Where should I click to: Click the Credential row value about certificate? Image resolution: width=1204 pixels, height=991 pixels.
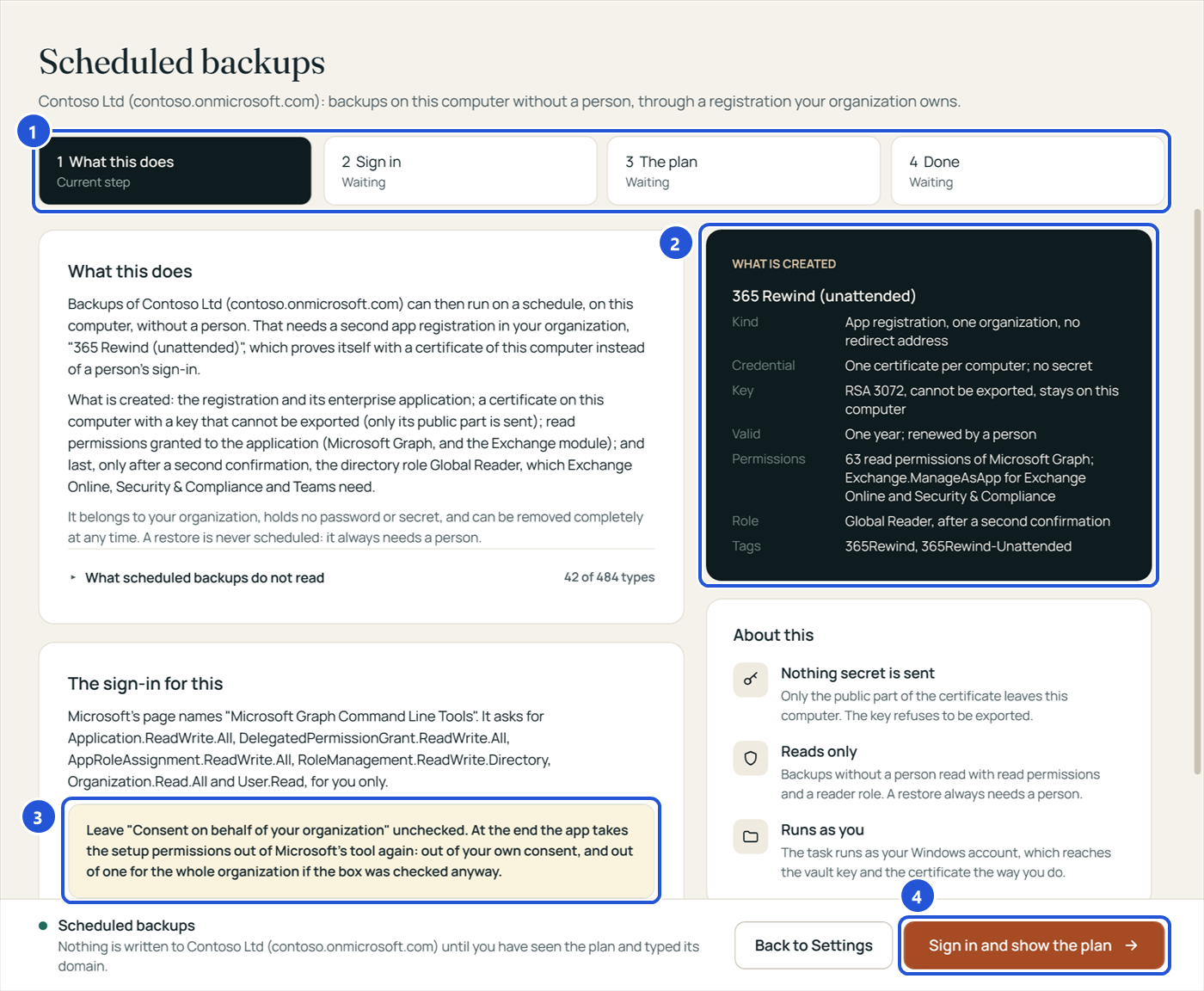[968, 366]
